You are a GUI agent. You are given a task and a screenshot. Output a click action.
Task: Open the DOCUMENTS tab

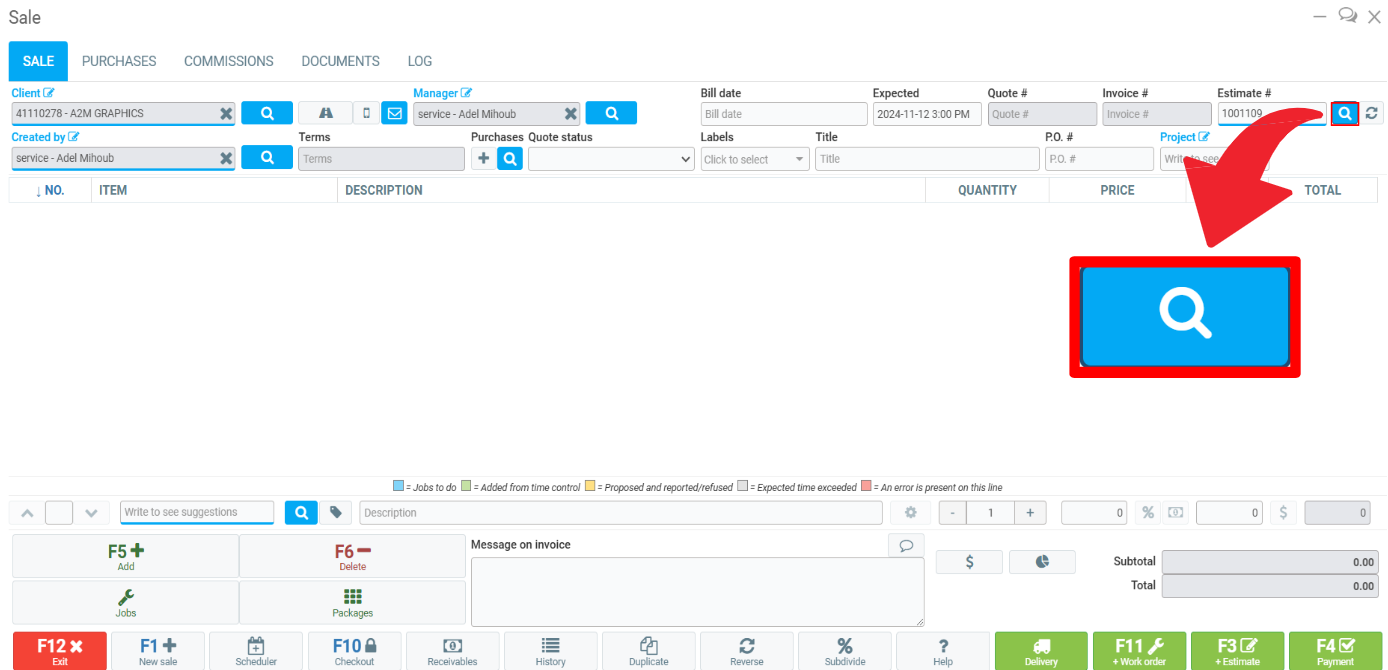pos(340,61)
